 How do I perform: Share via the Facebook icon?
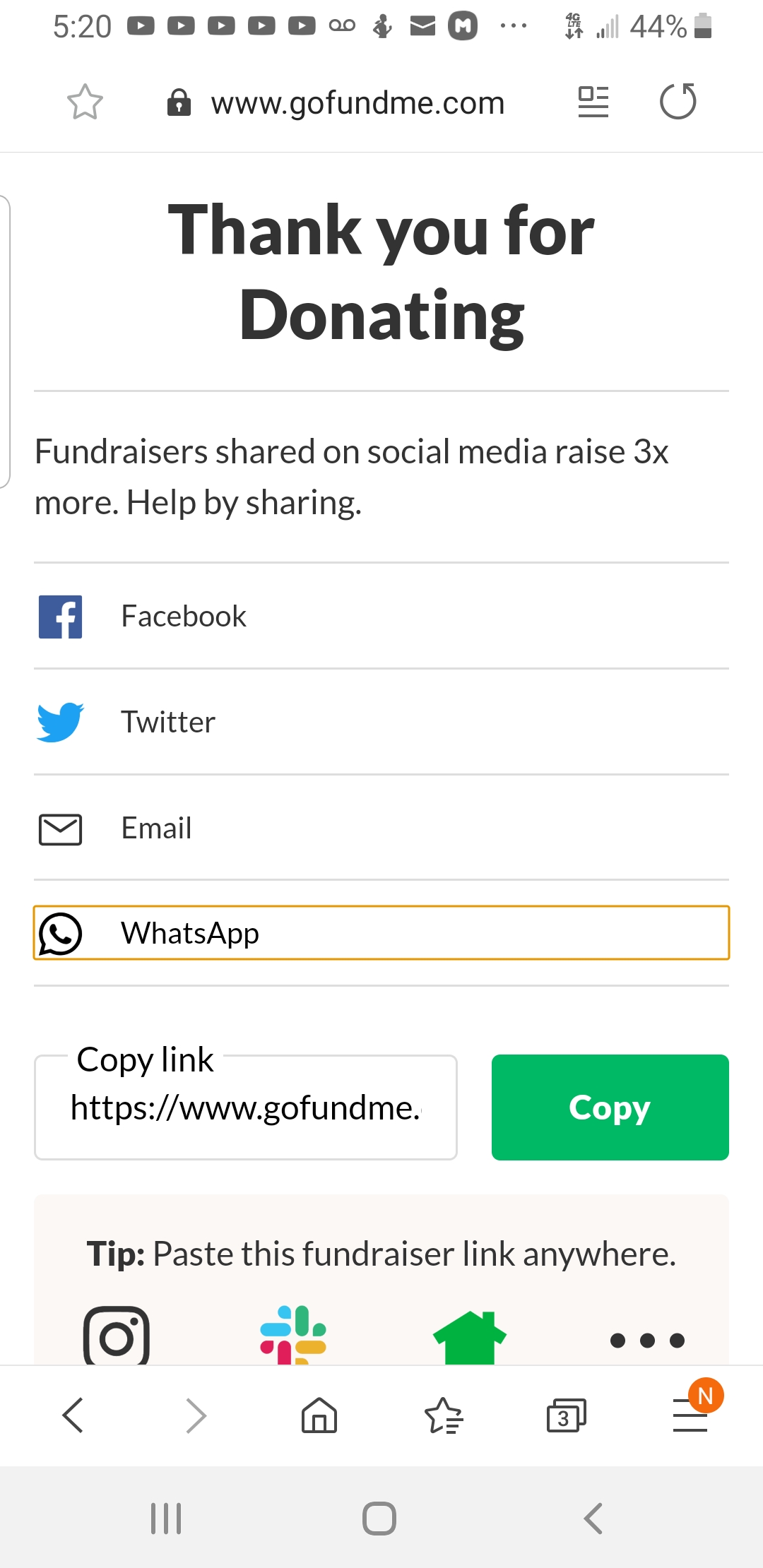pyautogui.click(x=60, y=617)
